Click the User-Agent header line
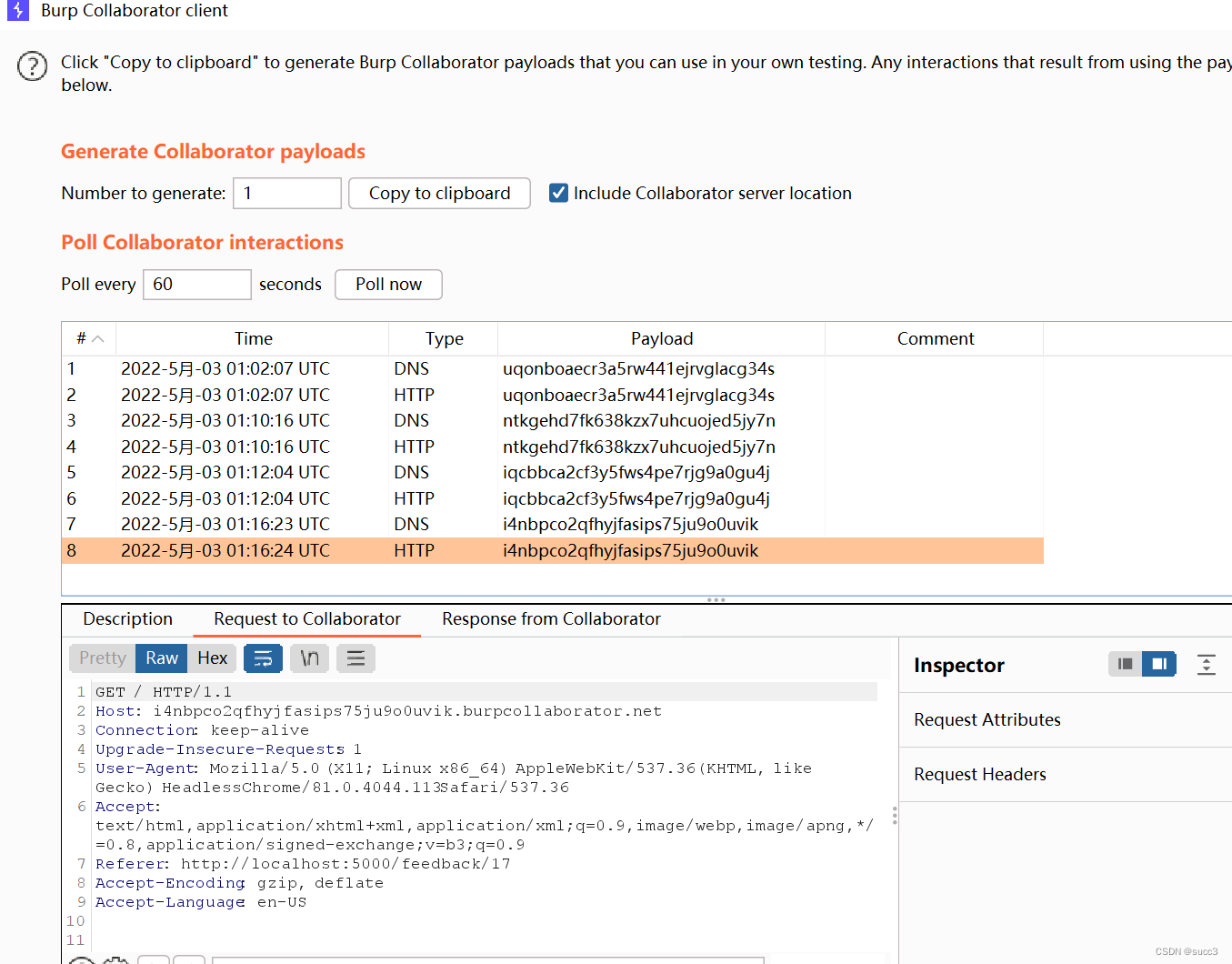1232x964 pixels. pyautogui.click(x=454, y=778)
